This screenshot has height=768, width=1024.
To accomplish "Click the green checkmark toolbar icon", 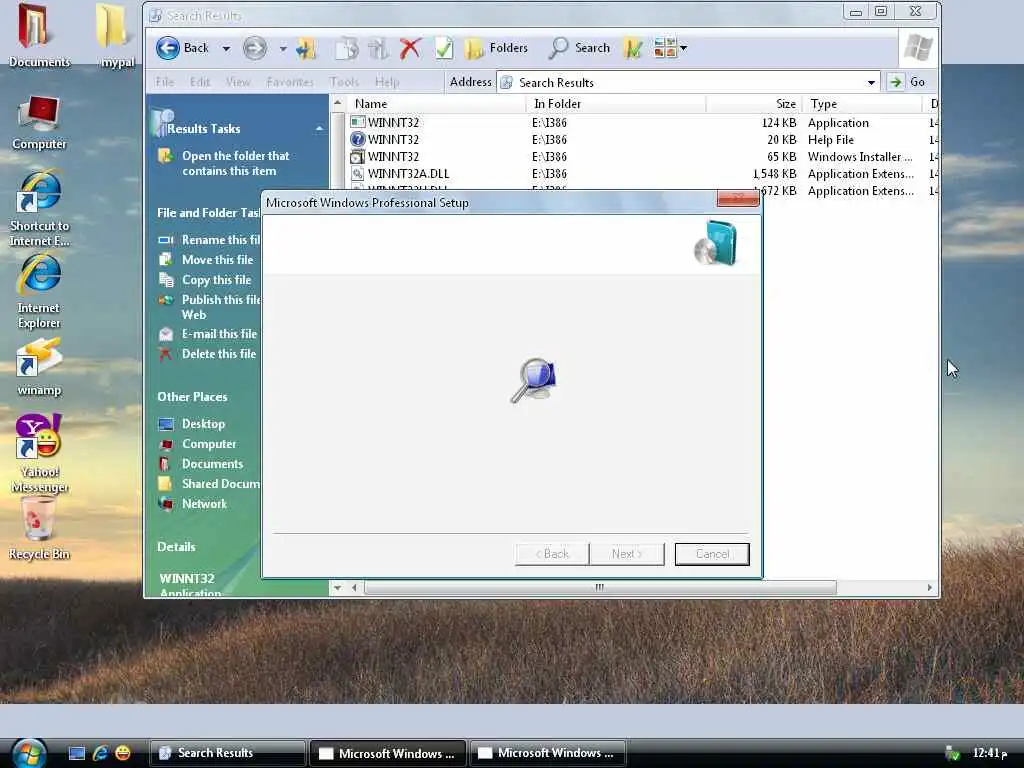I will tap(444, 48).
